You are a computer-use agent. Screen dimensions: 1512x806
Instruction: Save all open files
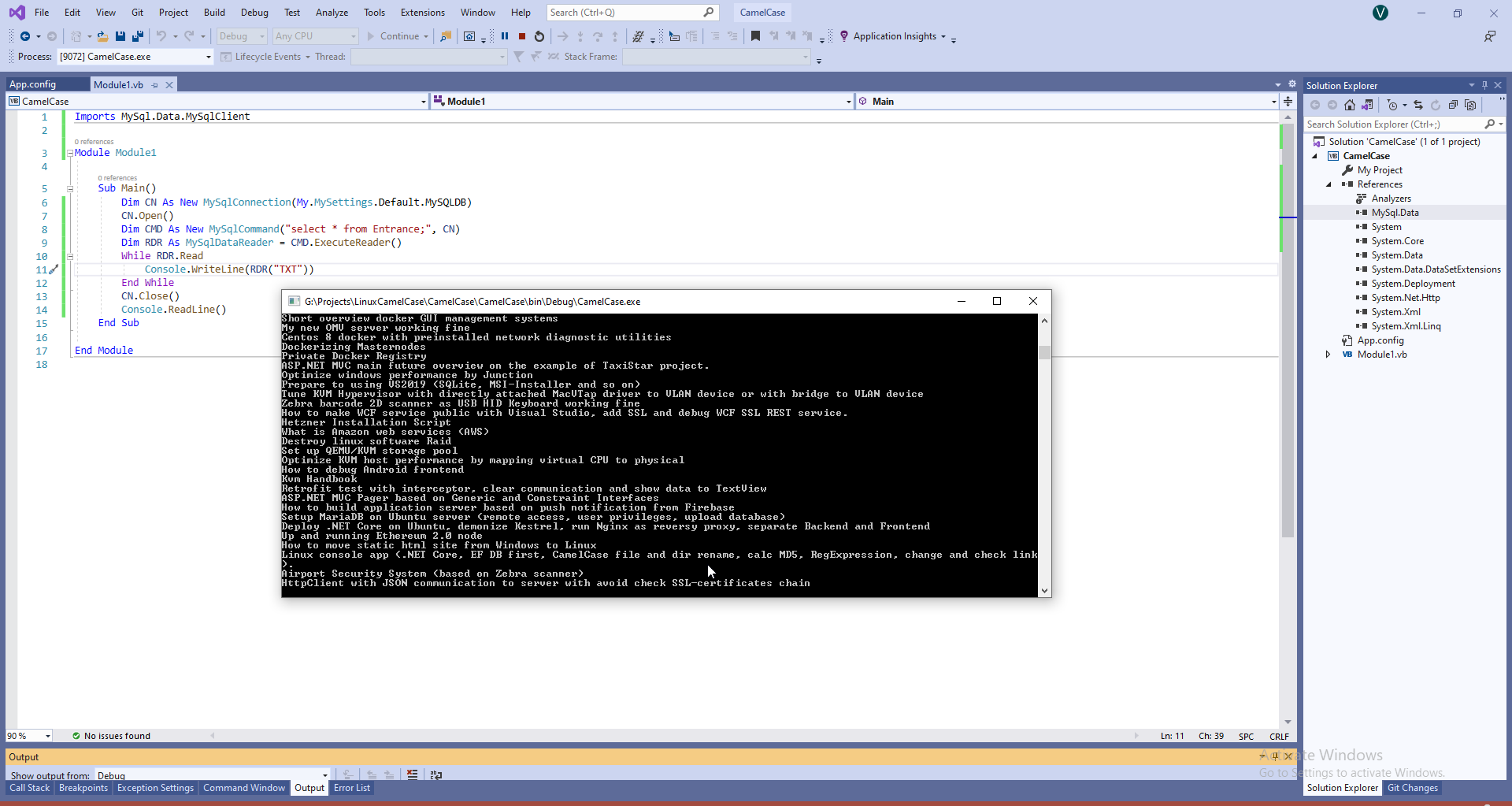pyautogui.click(x=138, y=36)
